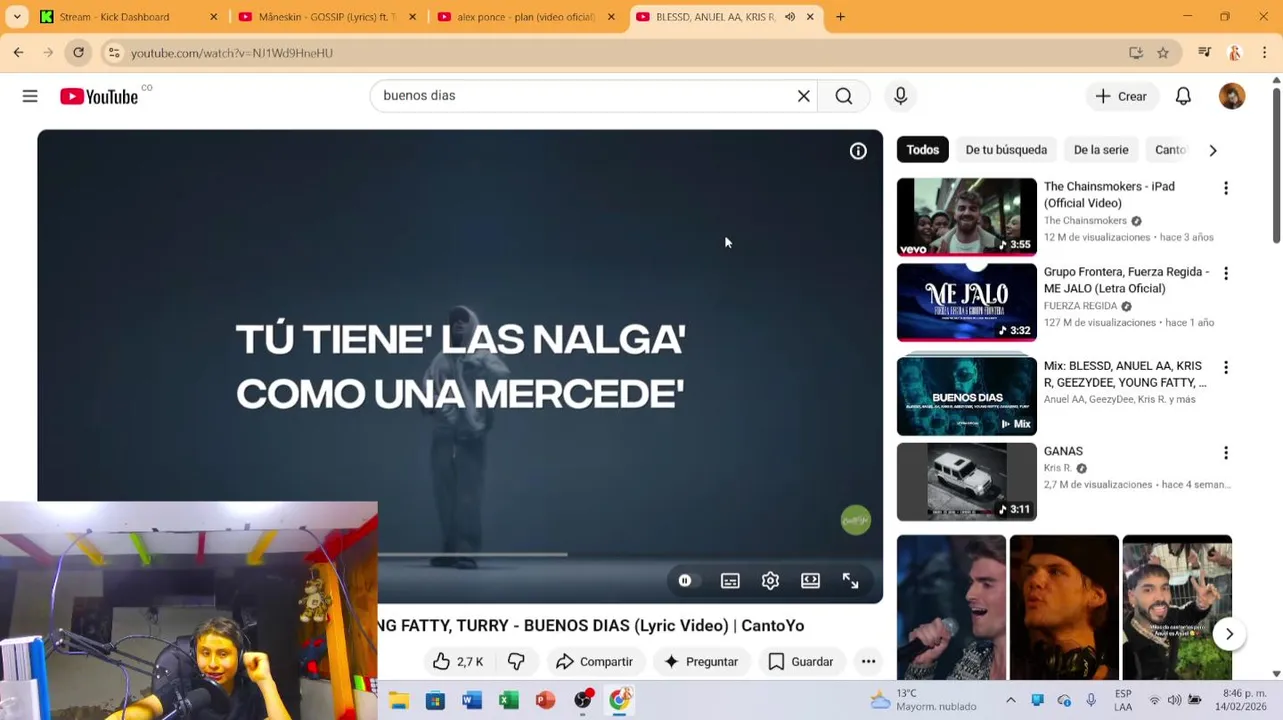Open BUENOS DIAS mix thumbnail
1283x720 pixels.
point(967,396)
